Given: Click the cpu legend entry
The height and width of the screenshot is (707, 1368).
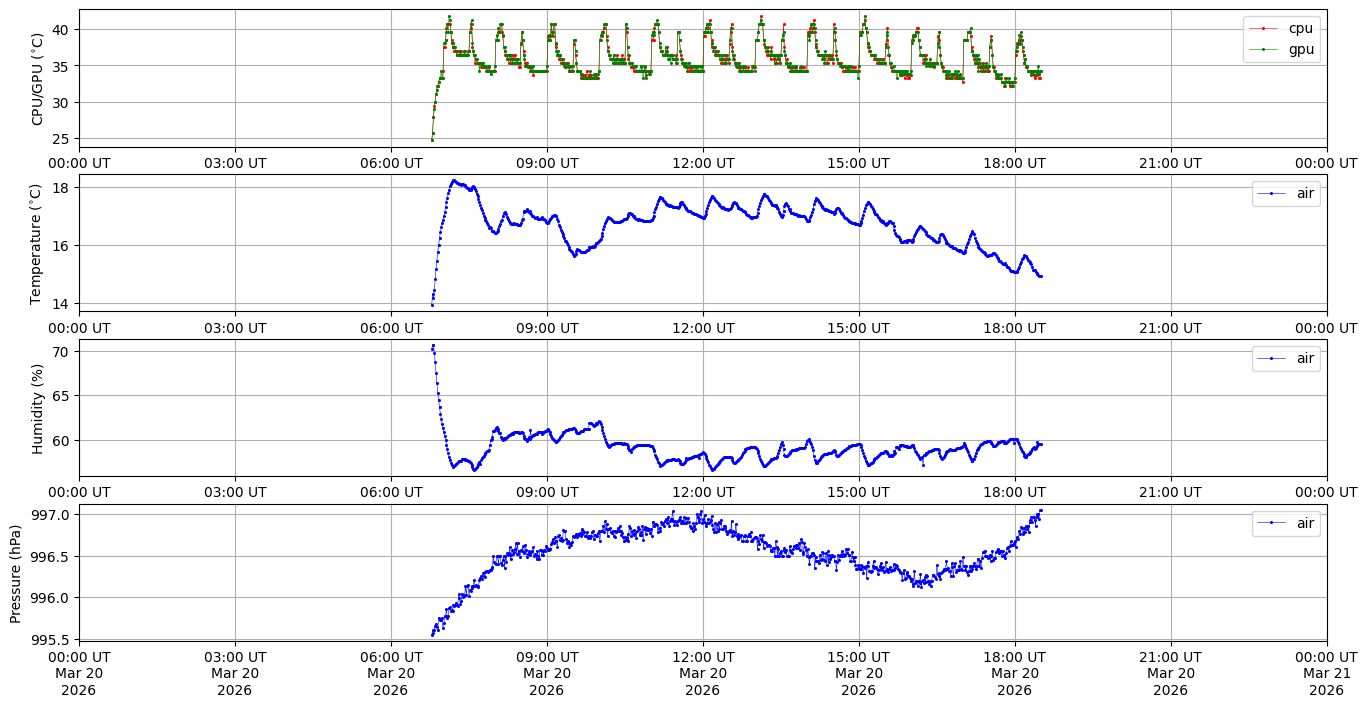Looking at the screenshot, I should pyautogui.click(x=1298, y=28).
